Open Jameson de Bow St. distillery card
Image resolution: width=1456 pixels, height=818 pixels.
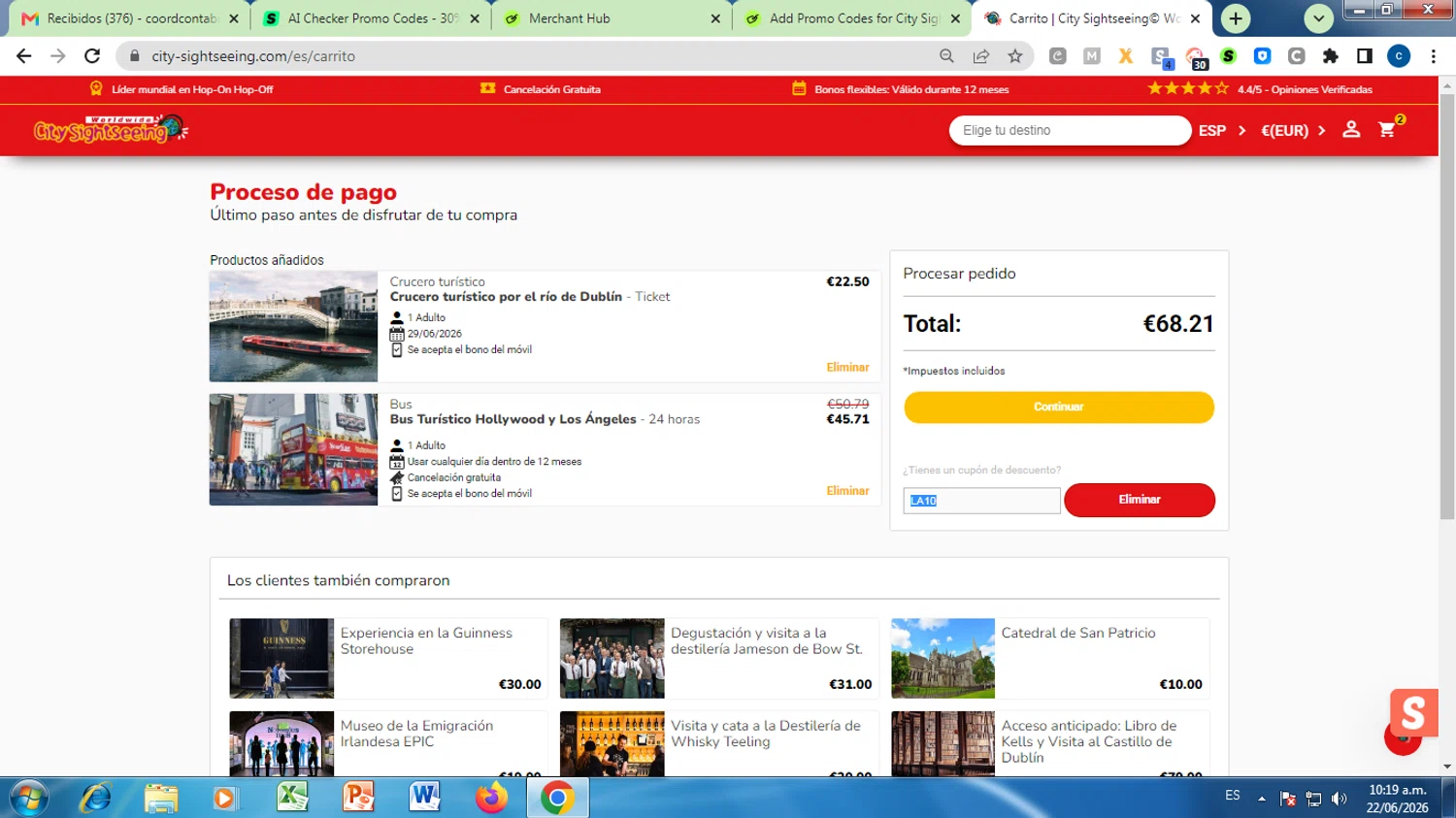pos(719,658)
